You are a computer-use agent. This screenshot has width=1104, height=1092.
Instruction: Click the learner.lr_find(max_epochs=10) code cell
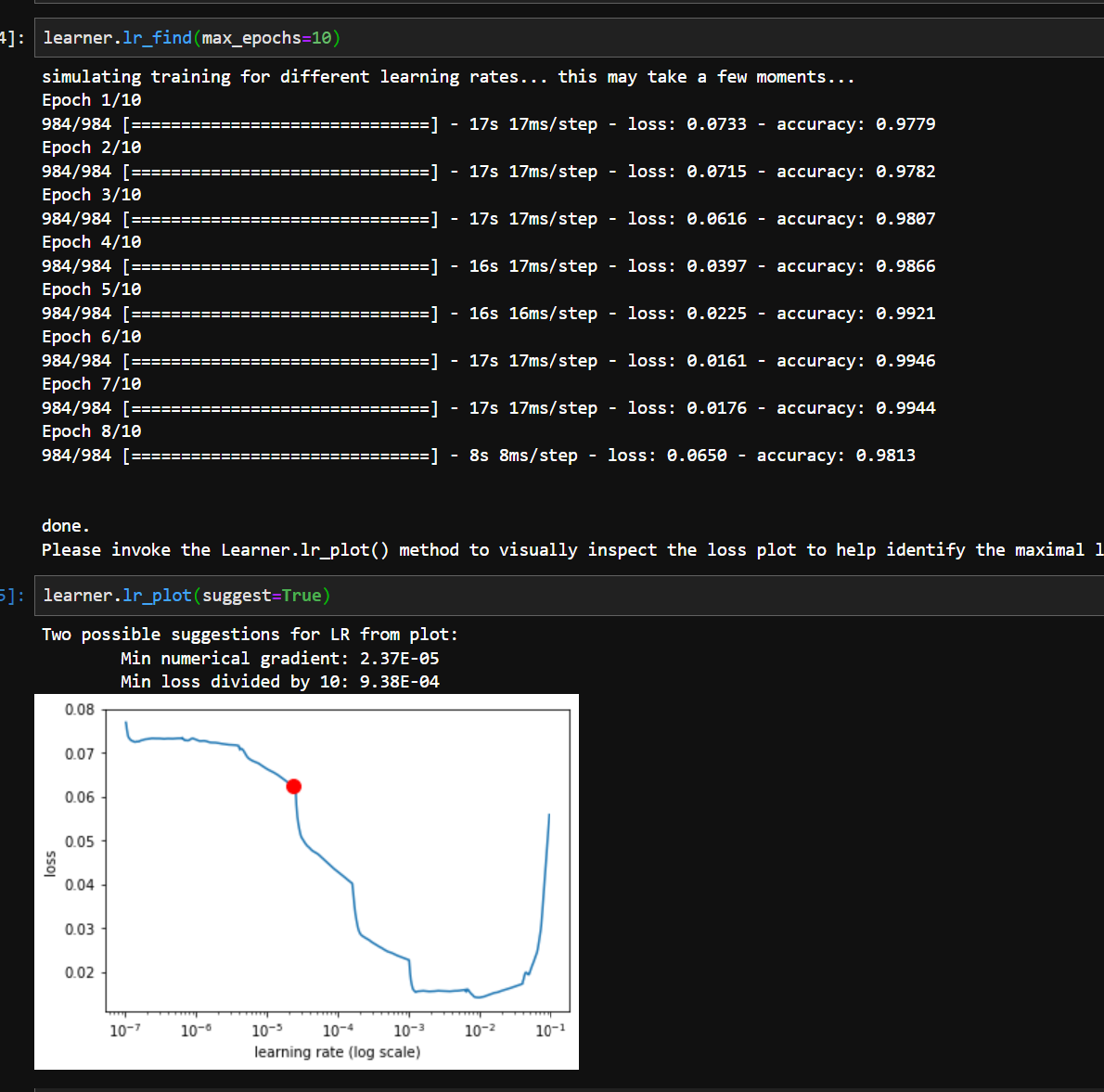(569, 38)
